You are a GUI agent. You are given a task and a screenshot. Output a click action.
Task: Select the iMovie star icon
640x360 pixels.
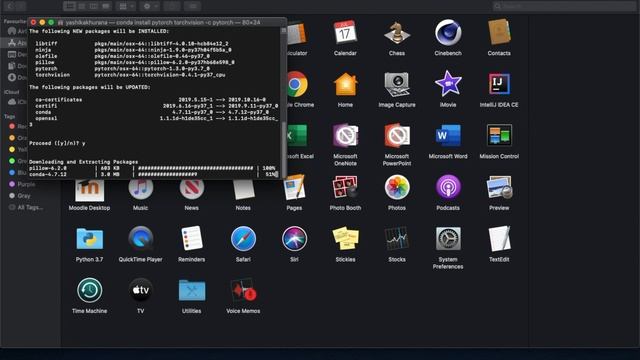click(x=448, y=84)
